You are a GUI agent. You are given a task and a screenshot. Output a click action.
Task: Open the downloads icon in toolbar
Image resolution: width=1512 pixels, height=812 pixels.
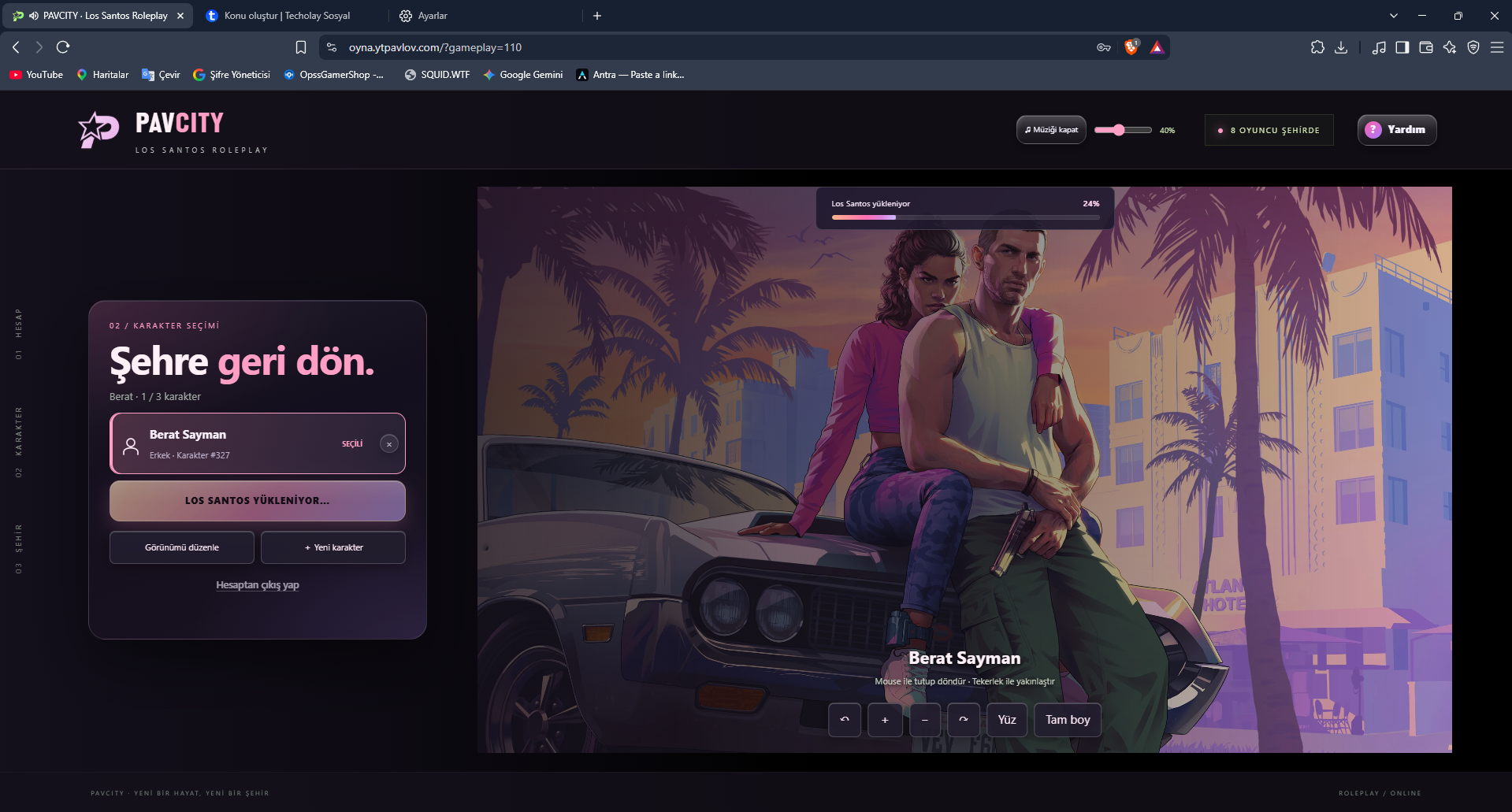[x=1341, y=47]
